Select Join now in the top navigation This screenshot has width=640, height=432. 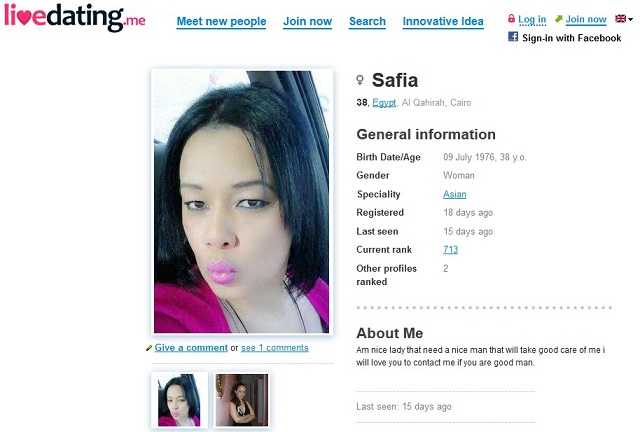tap(307, 21)
